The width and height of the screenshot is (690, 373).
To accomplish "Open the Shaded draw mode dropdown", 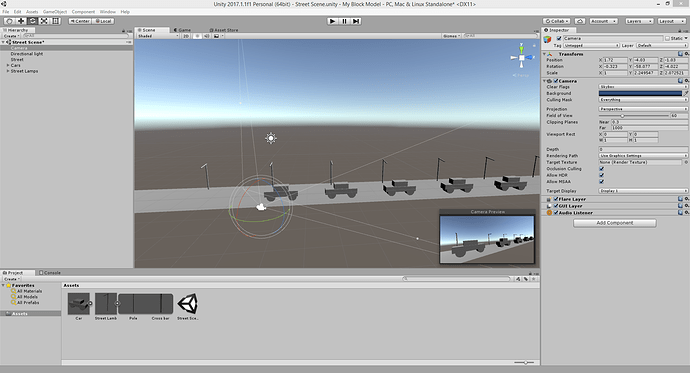I will coord(158,36).
